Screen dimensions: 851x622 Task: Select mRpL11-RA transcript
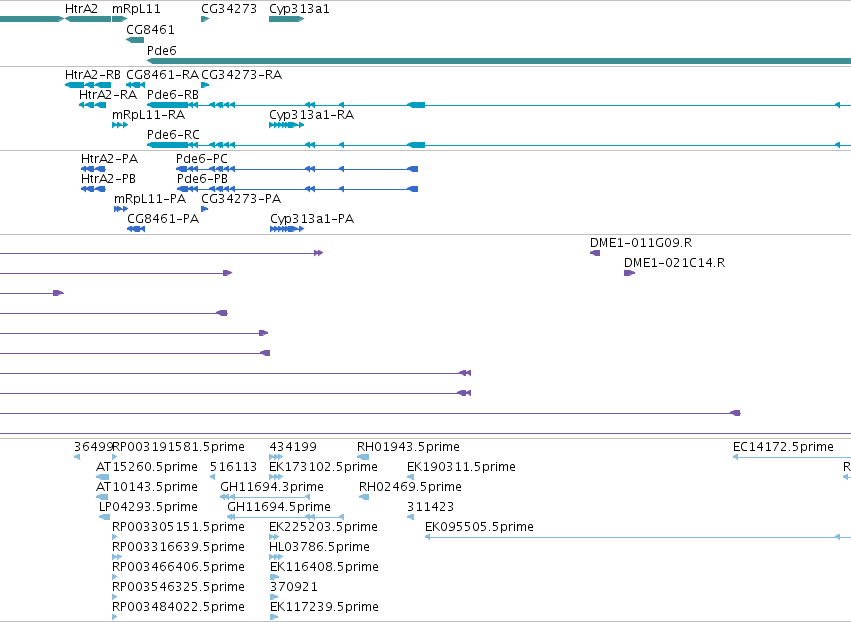pyautogui.click(x=120, y=125)
